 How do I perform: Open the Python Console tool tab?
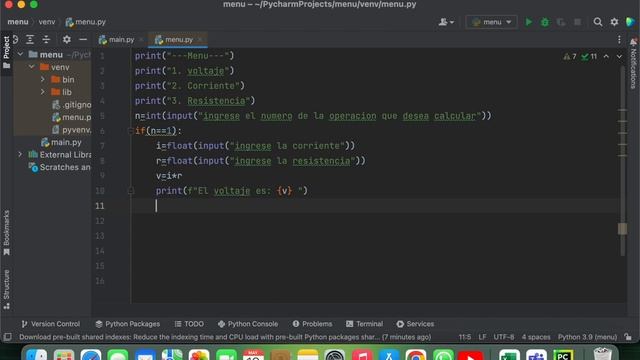coord(248,324)
